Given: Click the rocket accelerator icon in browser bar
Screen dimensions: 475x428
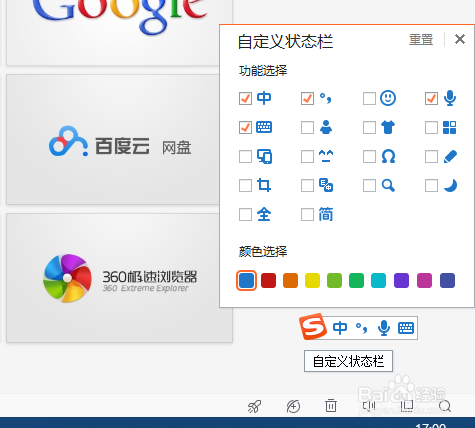Looking at the screenshot, I should point(254,406).
